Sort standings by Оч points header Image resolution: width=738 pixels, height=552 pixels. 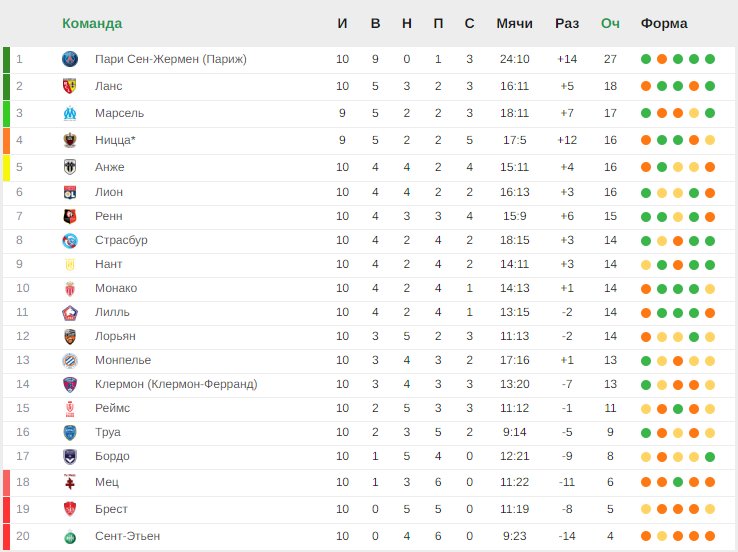[x=610, y=23]
